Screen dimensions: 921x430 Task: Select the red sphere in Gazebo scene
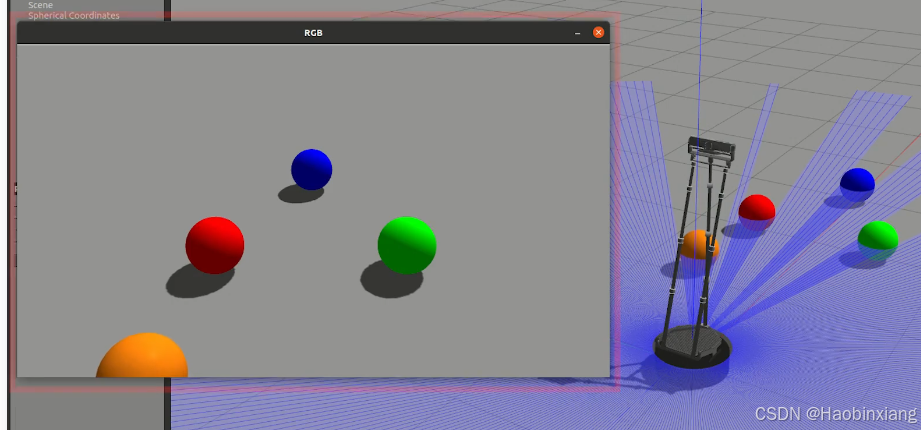(757, 212)
